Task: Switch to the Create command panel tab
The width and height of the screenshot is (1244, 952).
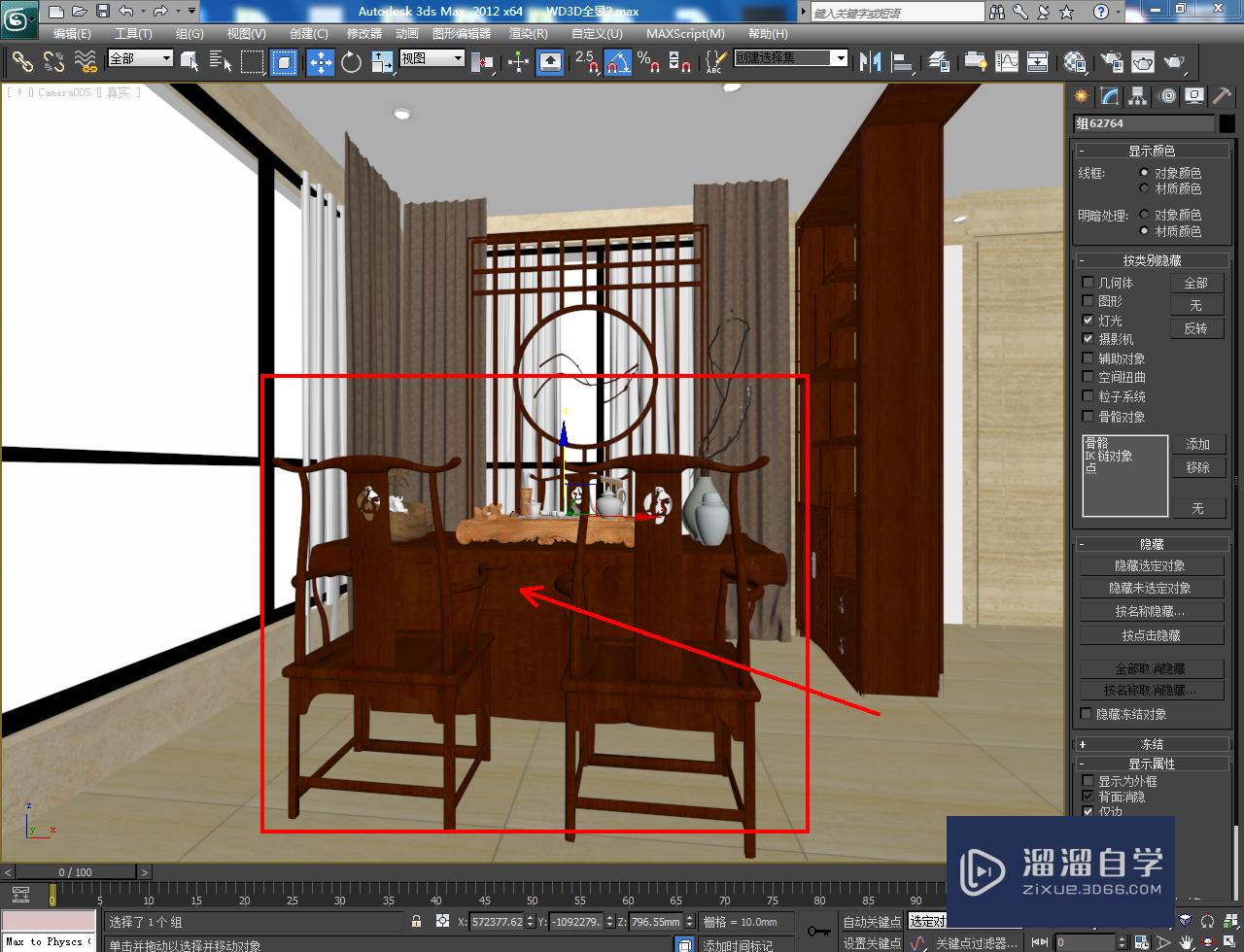Action: [x=1081, y=96]
